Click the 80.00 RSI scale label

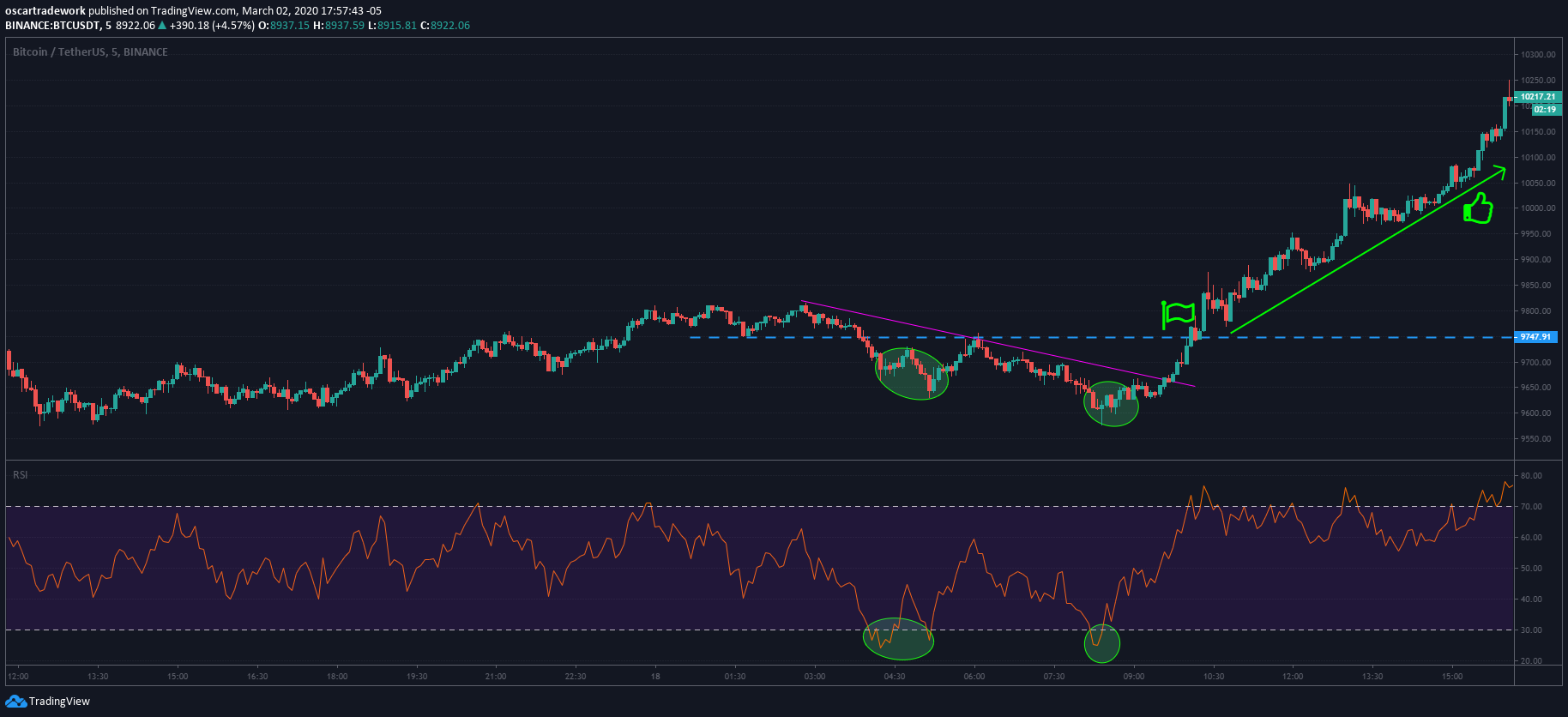point(1531,476)
